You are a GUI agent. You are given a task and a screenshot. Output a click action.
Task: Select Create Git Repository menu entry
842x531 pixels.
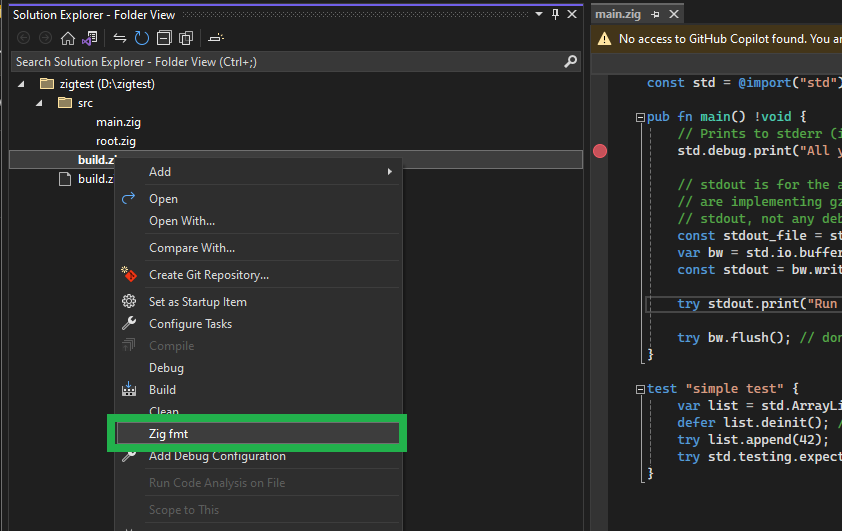(x=208, y=275)
